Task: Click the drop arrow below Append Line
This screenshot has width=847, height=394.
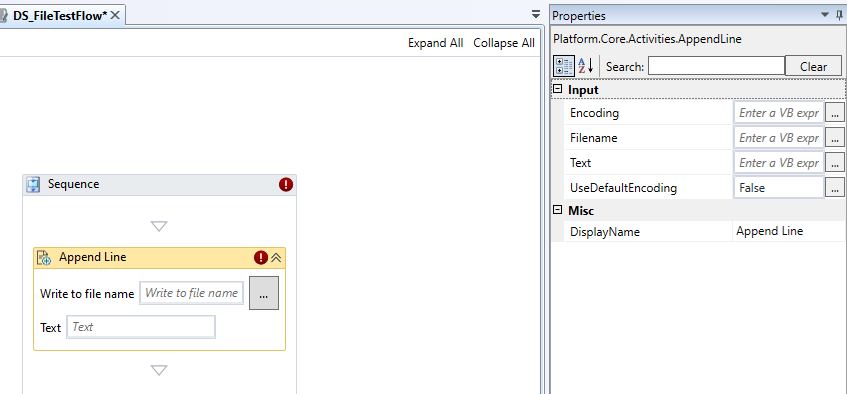Action: pos(159,370)
